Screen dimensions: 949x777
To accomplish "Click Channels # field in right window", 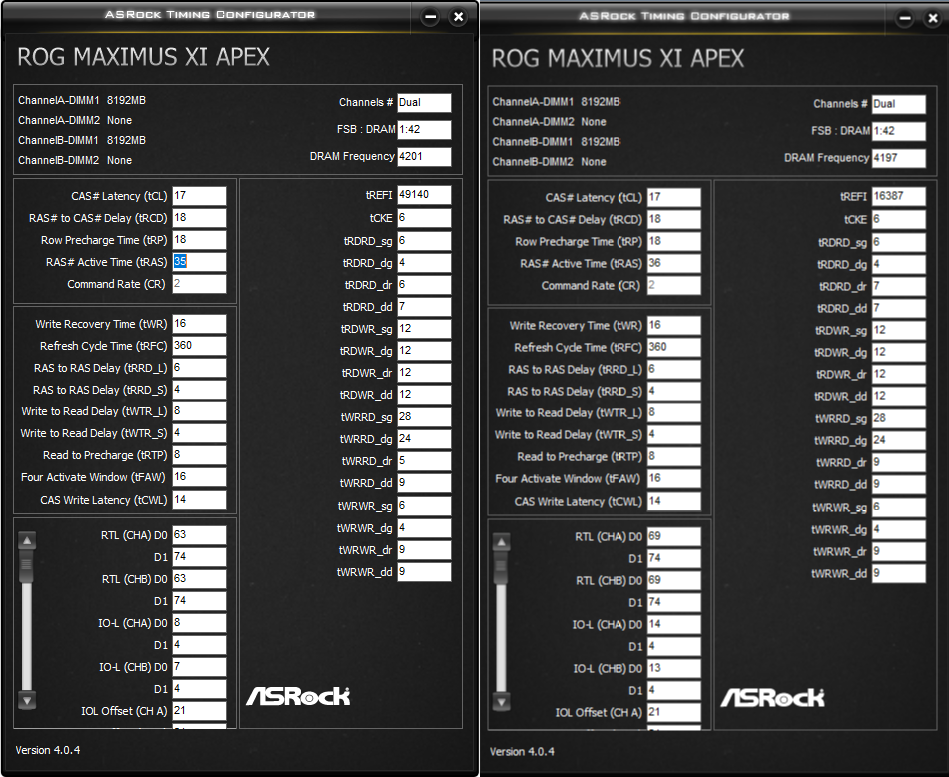I will click(x=899, y=104).
